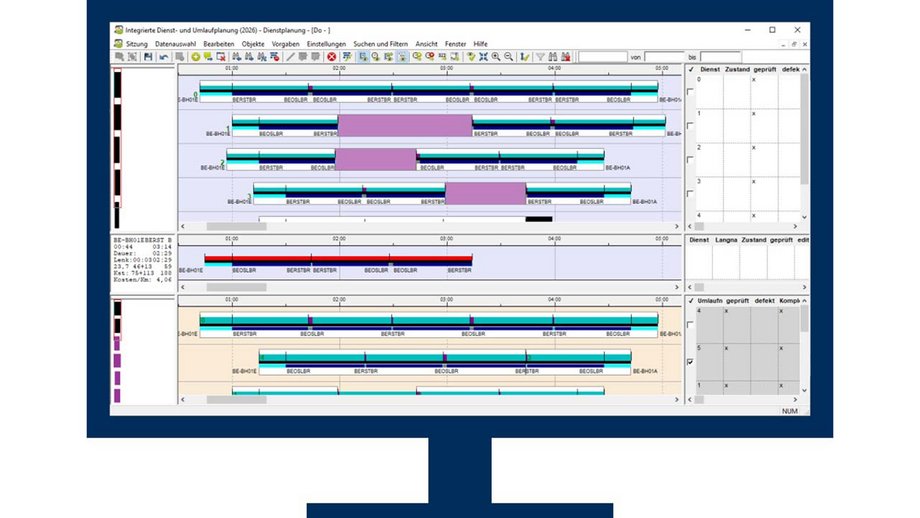The height and width of the screenshot is (518, 920).
Task: Click the 'von' input field
Action: pyautogui.click(x=663, y=57)
